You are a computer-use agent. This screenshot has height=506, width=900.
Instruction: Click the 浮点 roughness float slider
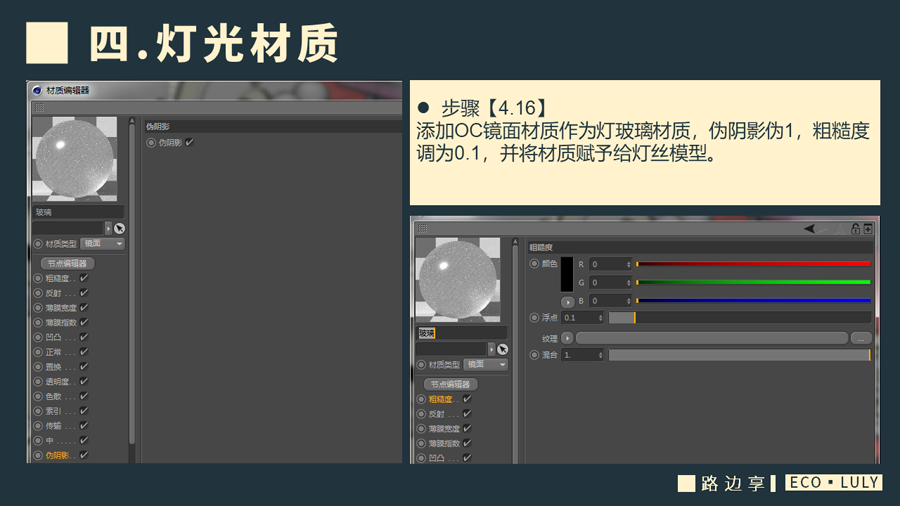pyautogui.click(x=740, y=318)
